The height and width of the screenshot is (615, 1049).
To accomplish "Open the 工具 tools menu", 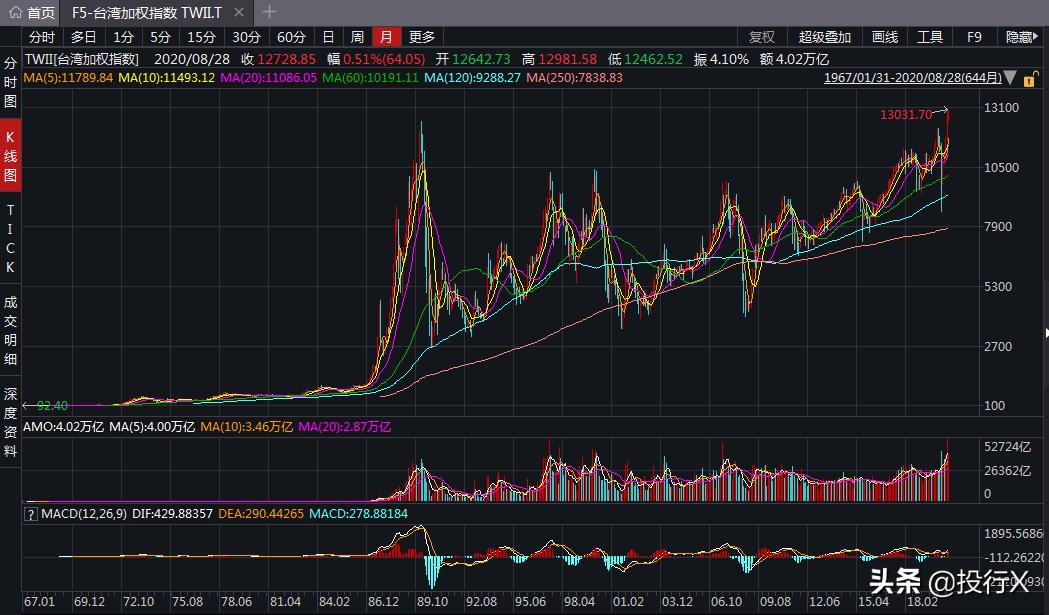I will tap(929, 37).
